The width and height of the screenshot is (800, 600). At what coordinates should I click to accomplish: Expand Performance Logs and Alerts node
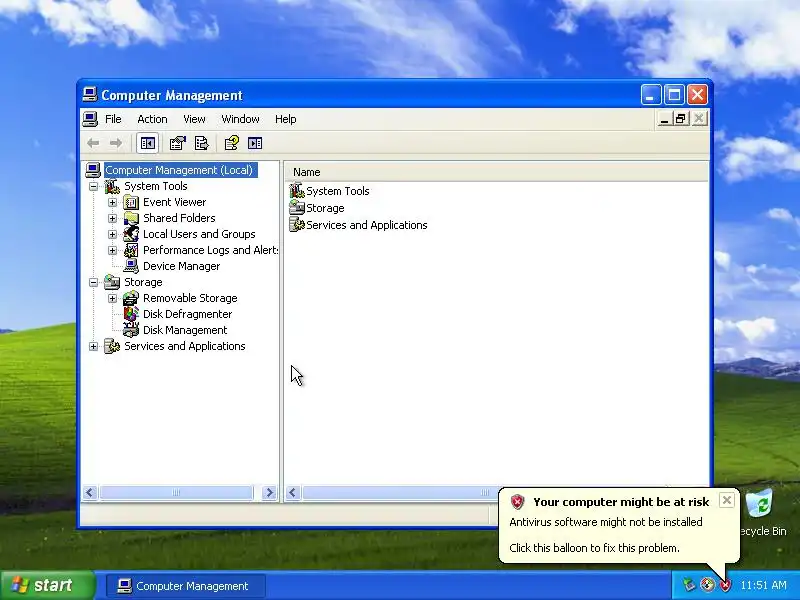[x=112, y=251]
